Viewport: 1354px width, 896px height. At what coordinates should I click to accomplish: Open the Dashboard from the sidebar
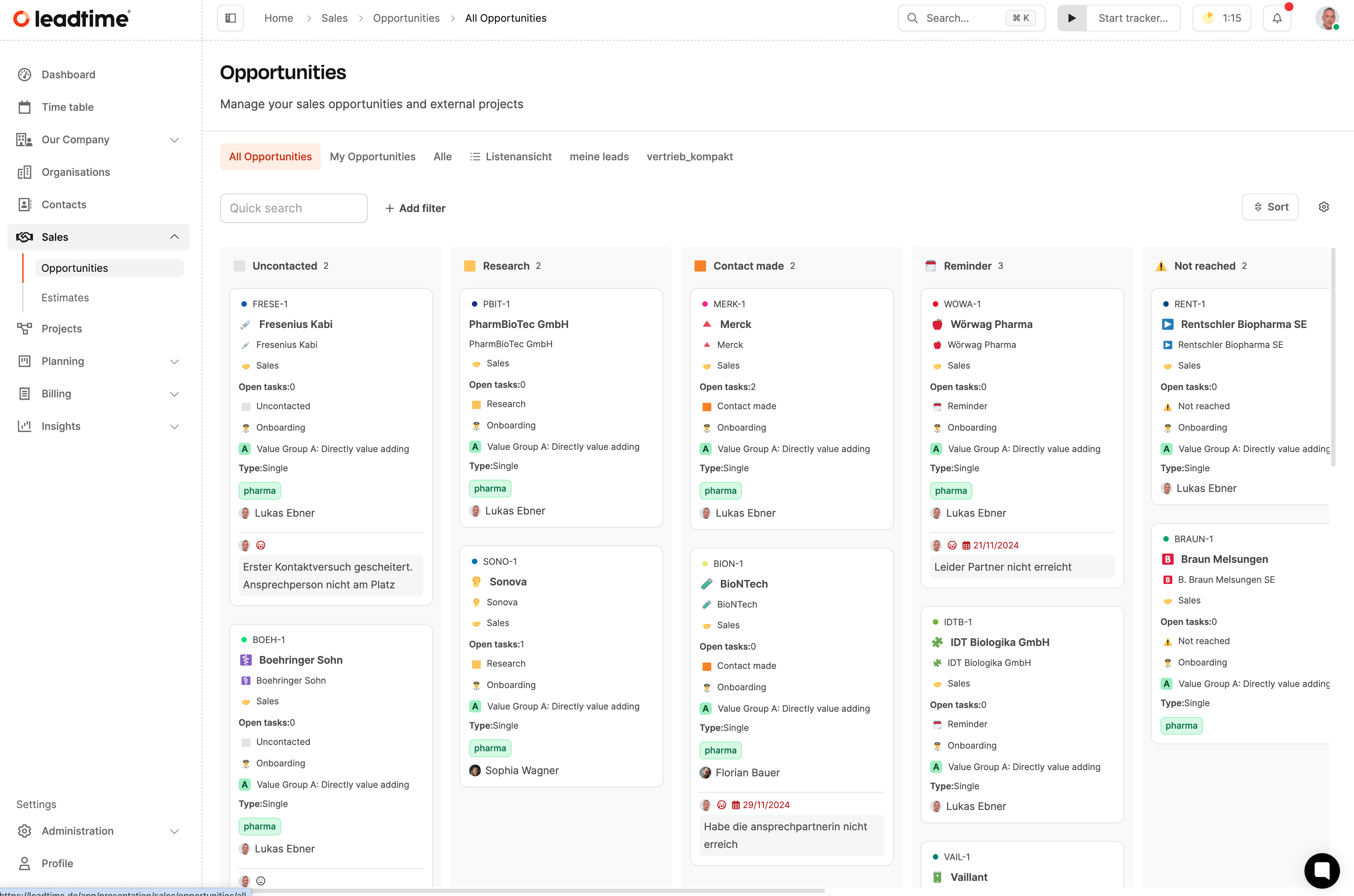coord(68,74)
